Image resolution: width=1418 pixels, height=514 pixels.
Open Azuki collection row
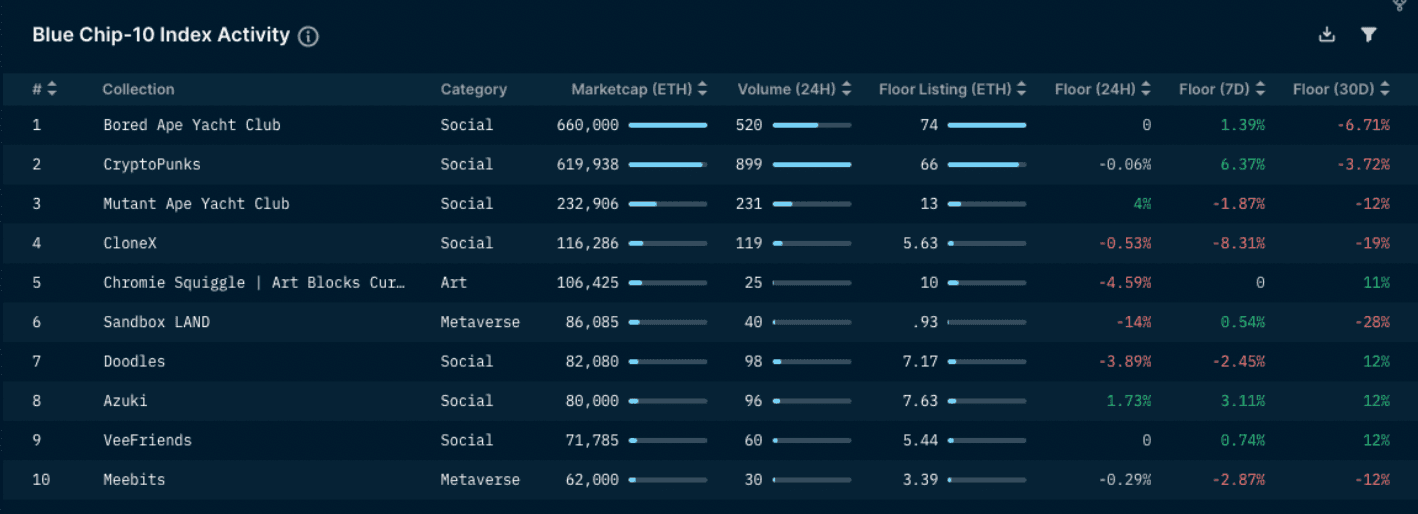pyautogui.click(x=709, y=401)
